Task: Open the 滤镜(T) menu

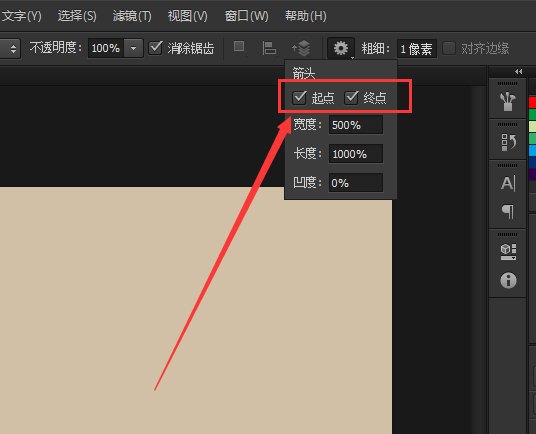Action: 132,16
